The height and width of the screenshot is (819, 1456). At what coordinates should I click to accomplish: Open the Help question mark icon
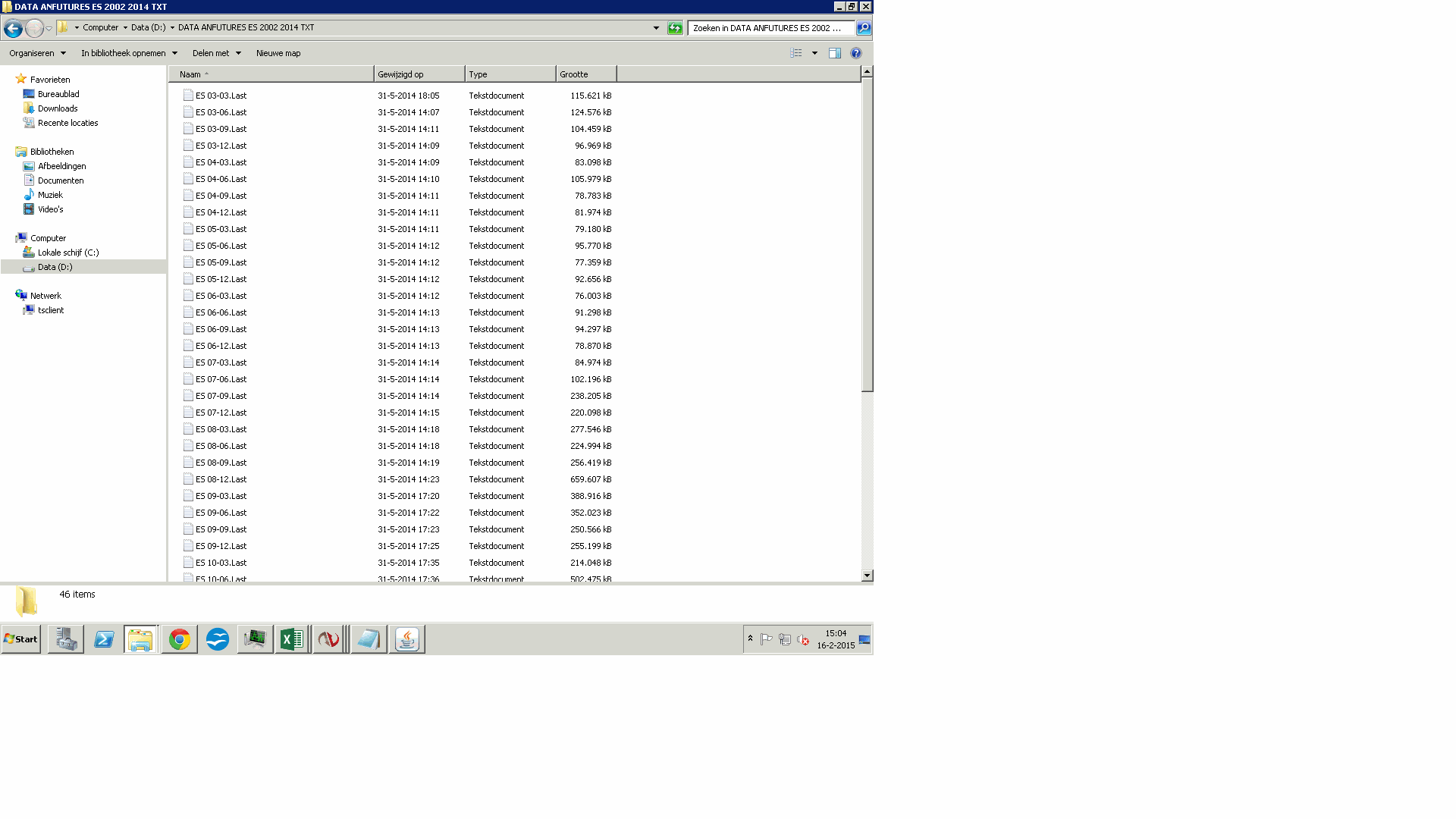coord(855,53)
